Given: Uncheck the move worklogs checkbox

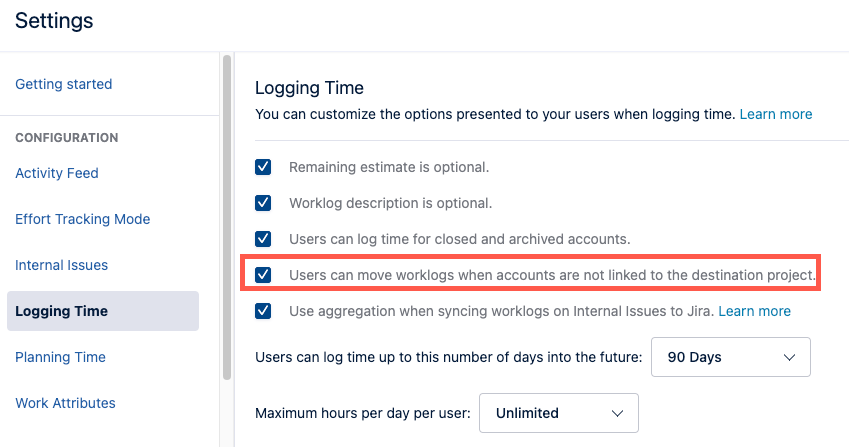Looking at the screenshot, I should pos(264,274).
